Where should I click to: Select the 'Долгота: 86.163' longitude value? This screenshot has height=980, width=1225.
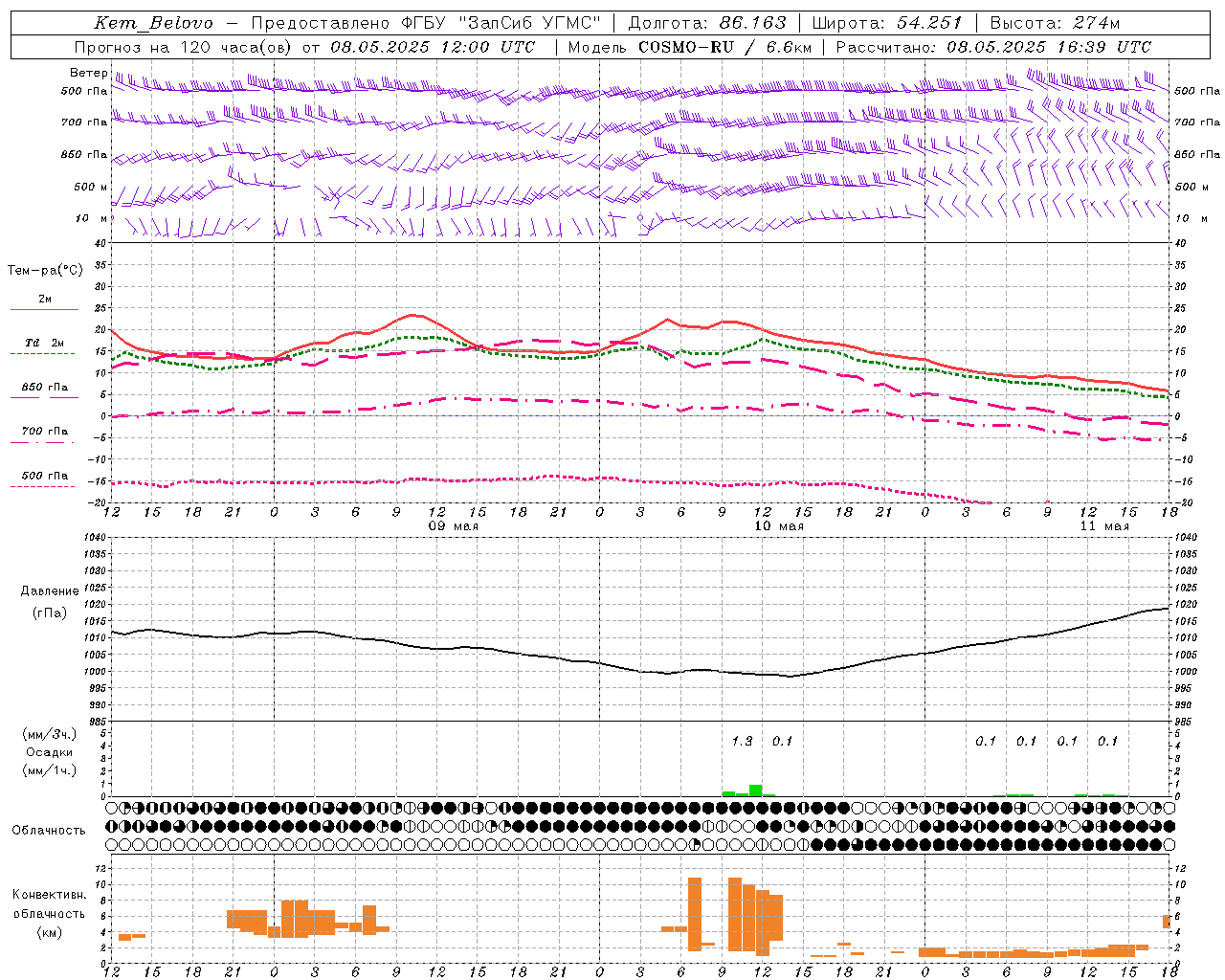tap(707, 23)
